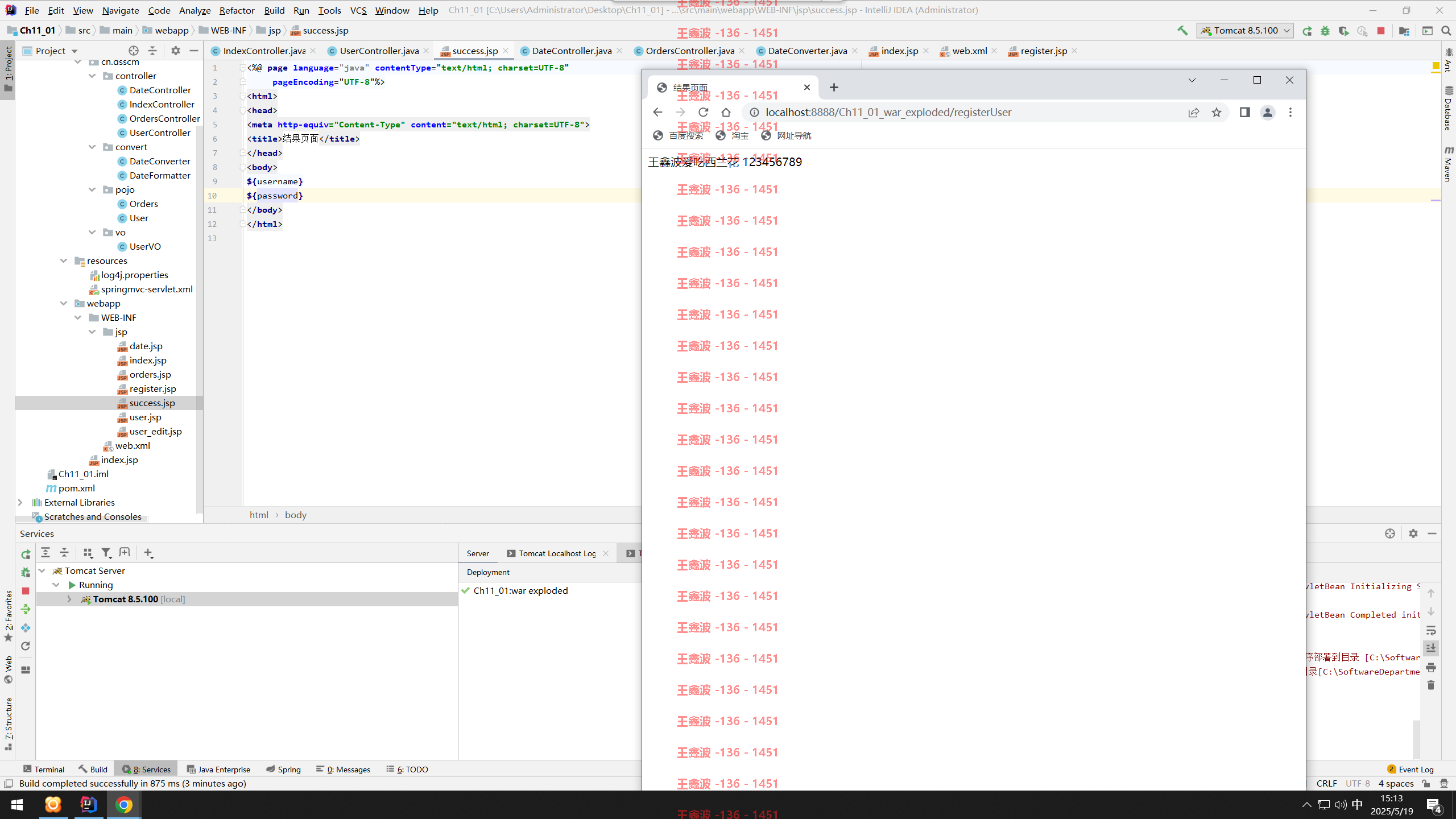Stop the running server in main toolbar

coord(1381,31)
